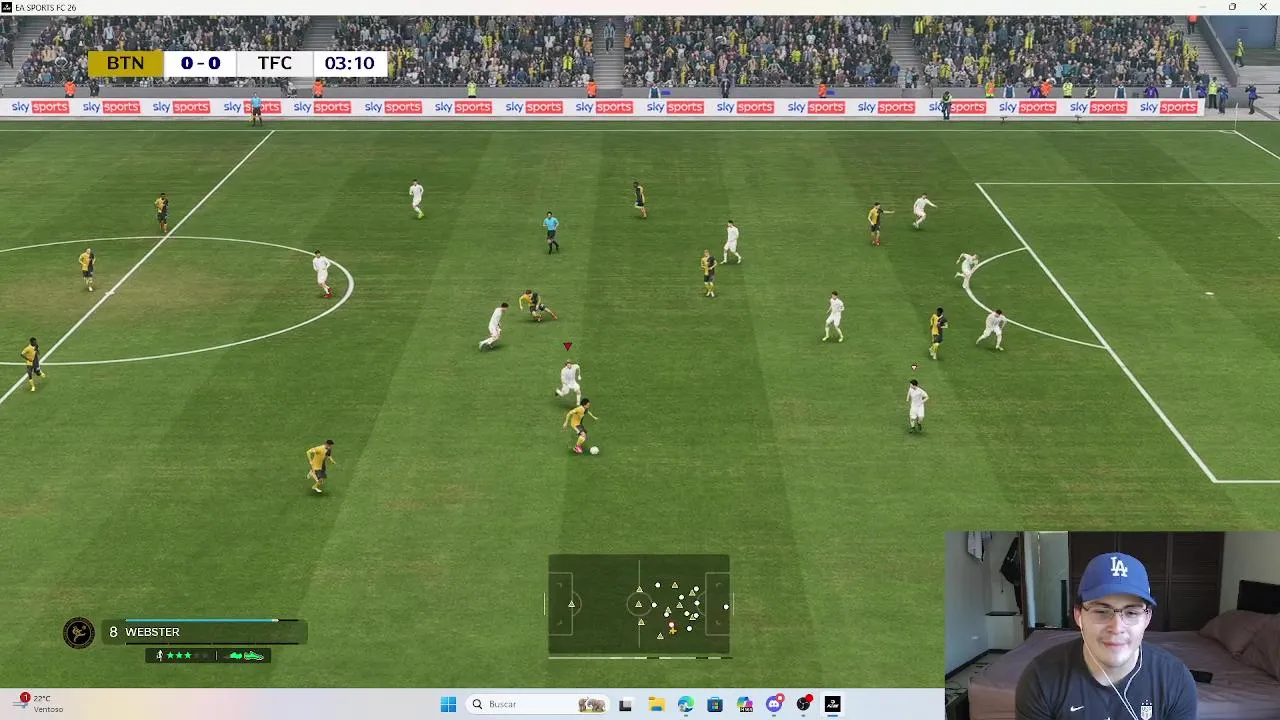
Task: Click the WEBSTER player name label
Action: pos(152,632)
